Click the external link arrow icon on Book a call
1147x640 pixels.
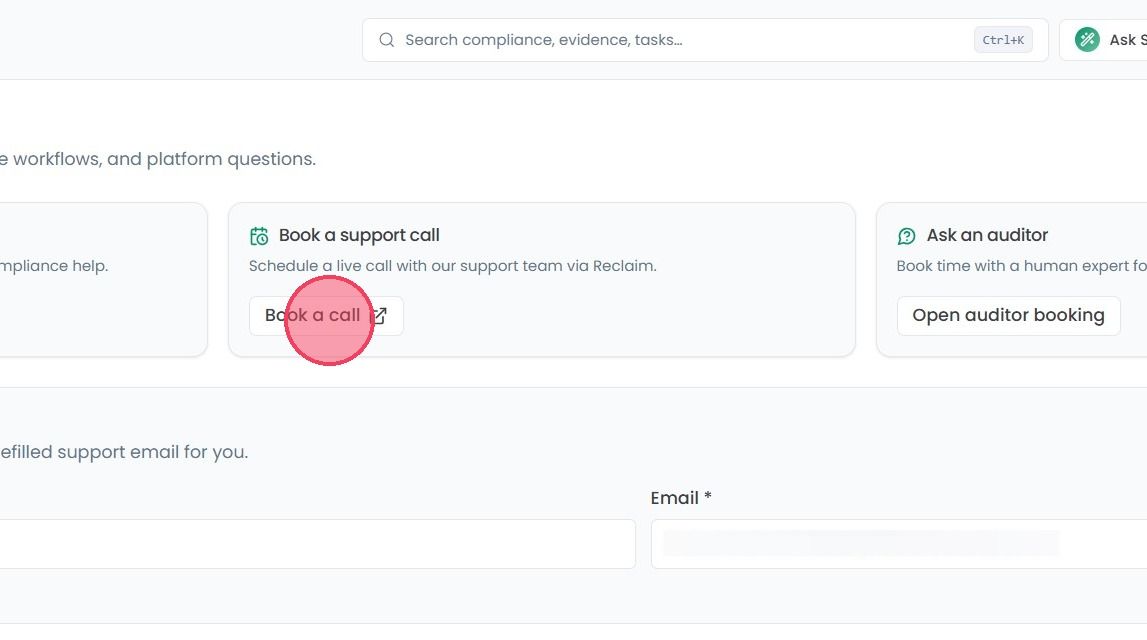point(379,316)
